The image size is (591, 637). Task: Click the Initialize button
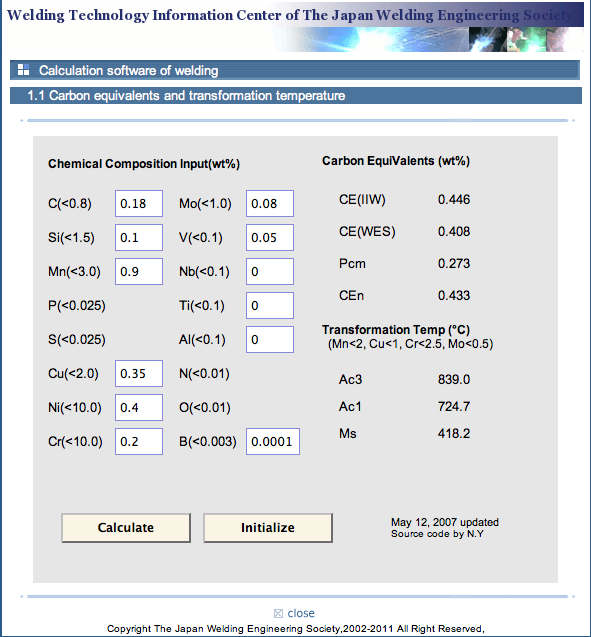pyautogui.click(x=268, y=528)
